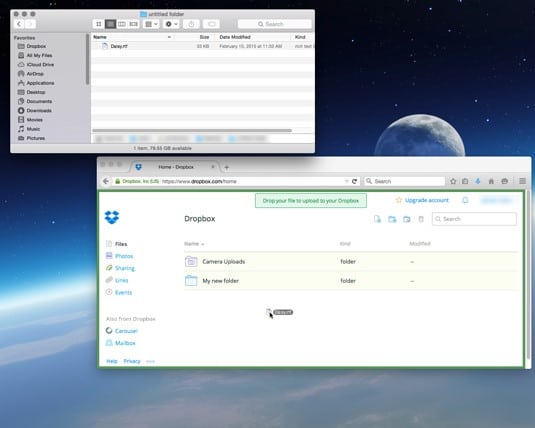Switch Finder to icon view
The height and width of the screenshot is (428, 535).
click(x=99, y=24)
